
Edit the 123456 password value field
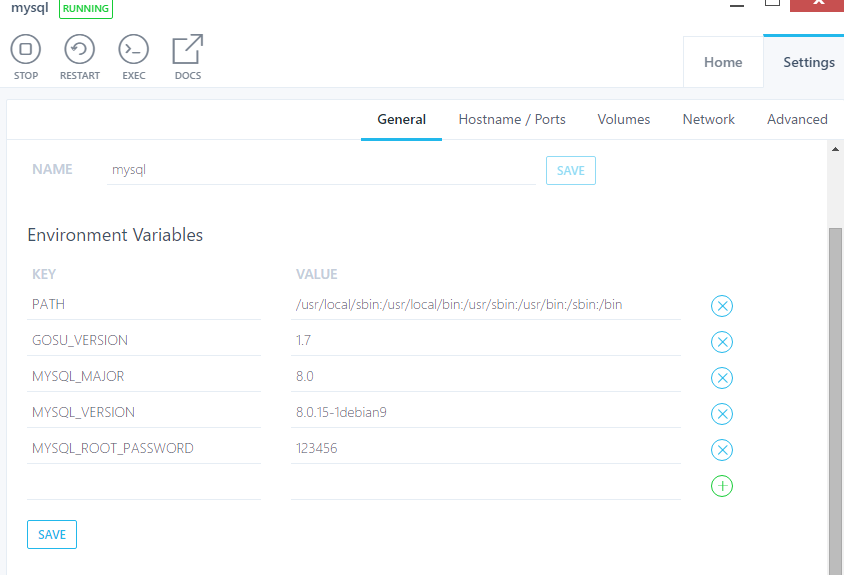tap(486, 449)
